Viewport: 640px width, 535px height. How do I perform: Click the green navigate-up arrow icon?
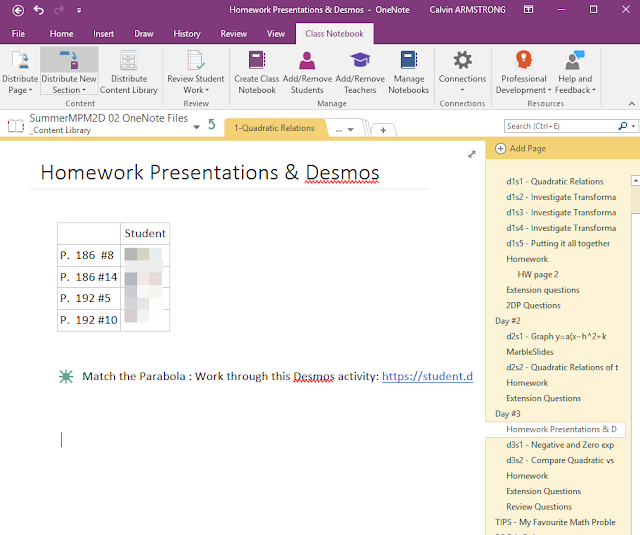point(211,124)
